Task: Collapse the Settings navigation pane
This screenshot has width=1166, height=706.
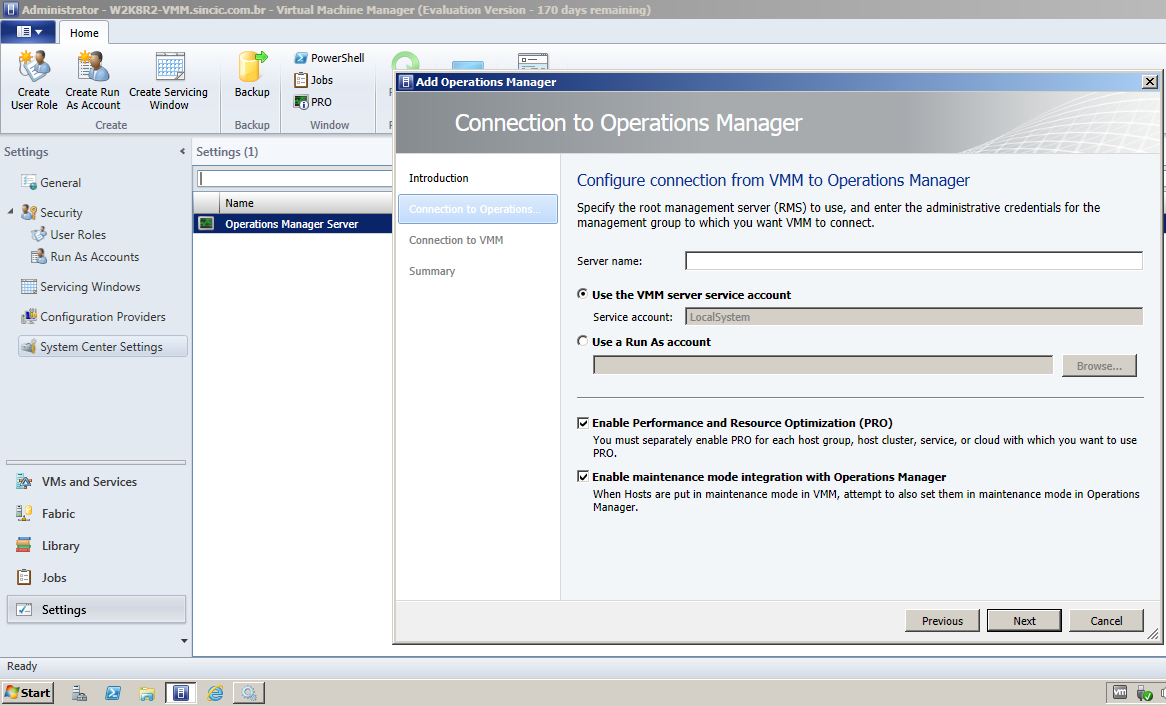Action: pyautogui.click(x=182, y=151)
